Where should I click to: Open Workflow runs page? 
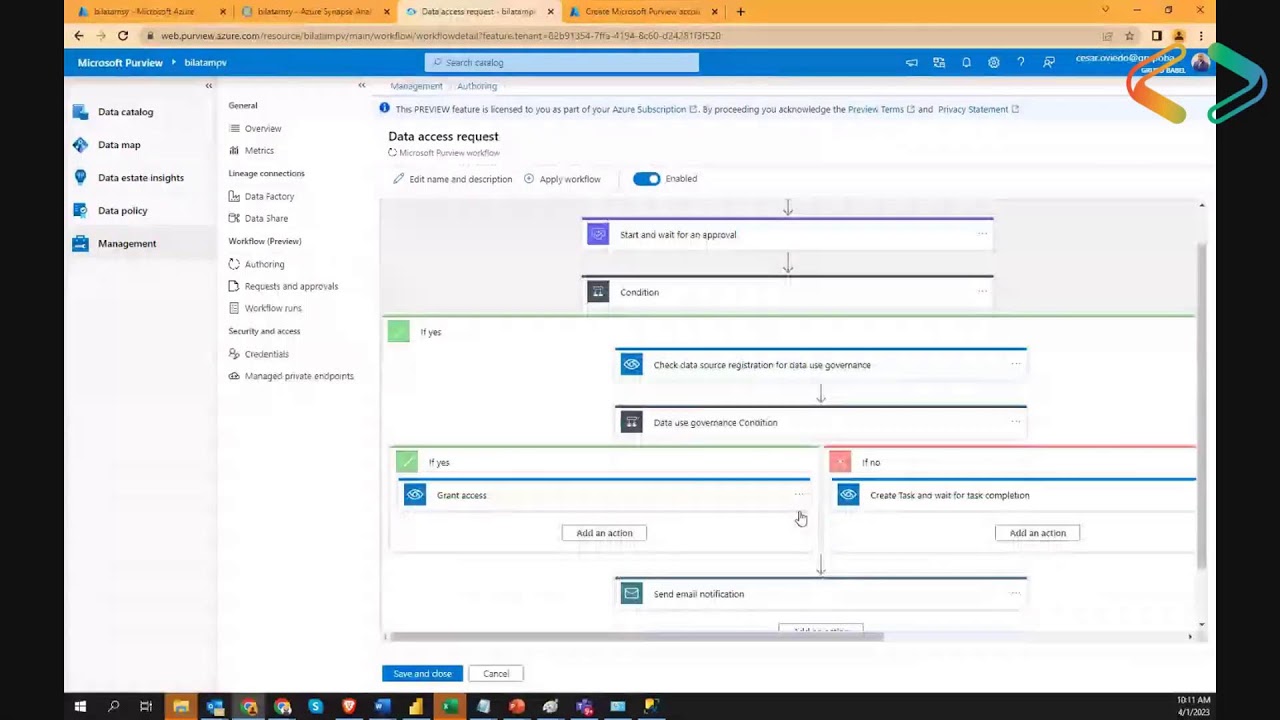273,309
